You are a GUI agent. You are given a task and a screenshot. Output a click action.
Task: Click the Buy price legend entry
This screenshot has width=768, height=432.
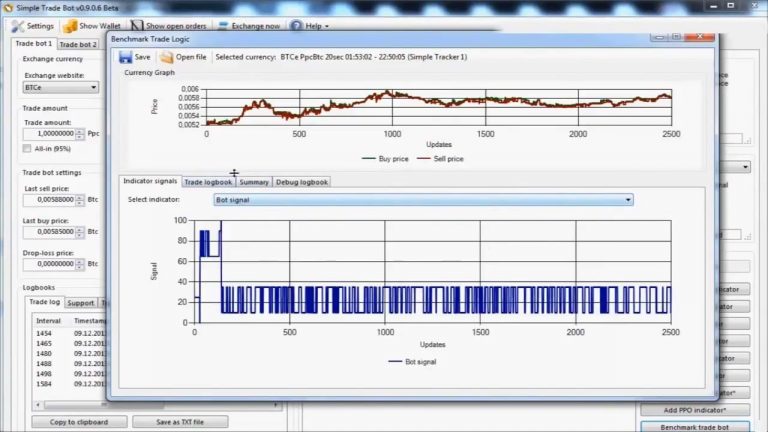(x=385, y=159)
